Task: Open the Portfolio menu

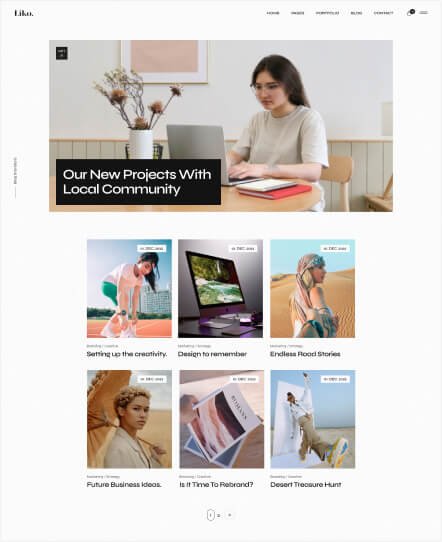Action: coord(327,13)
